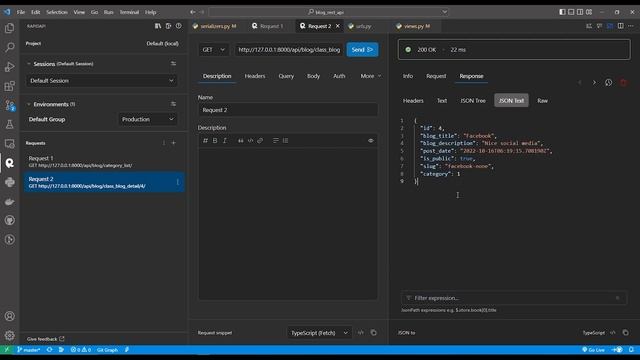Click the request URL input field
This screenshot has height=360, width=640.
click(x=289, y=49)
